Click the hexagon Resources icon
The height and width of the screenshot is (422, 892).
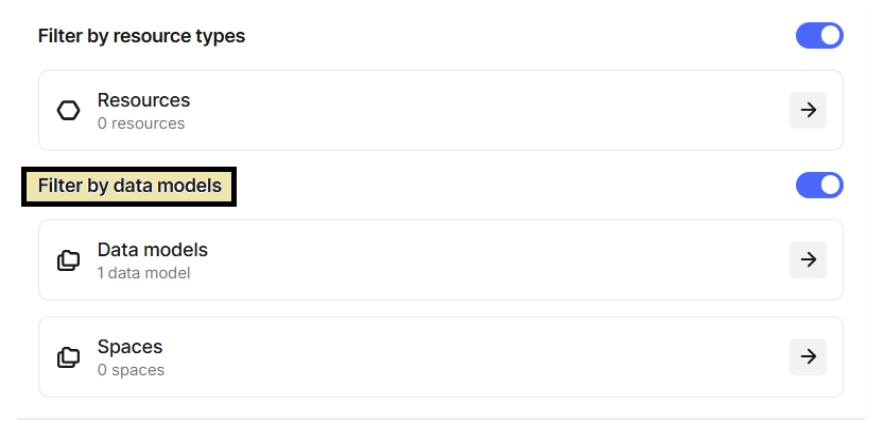click(x=68, y=111)
